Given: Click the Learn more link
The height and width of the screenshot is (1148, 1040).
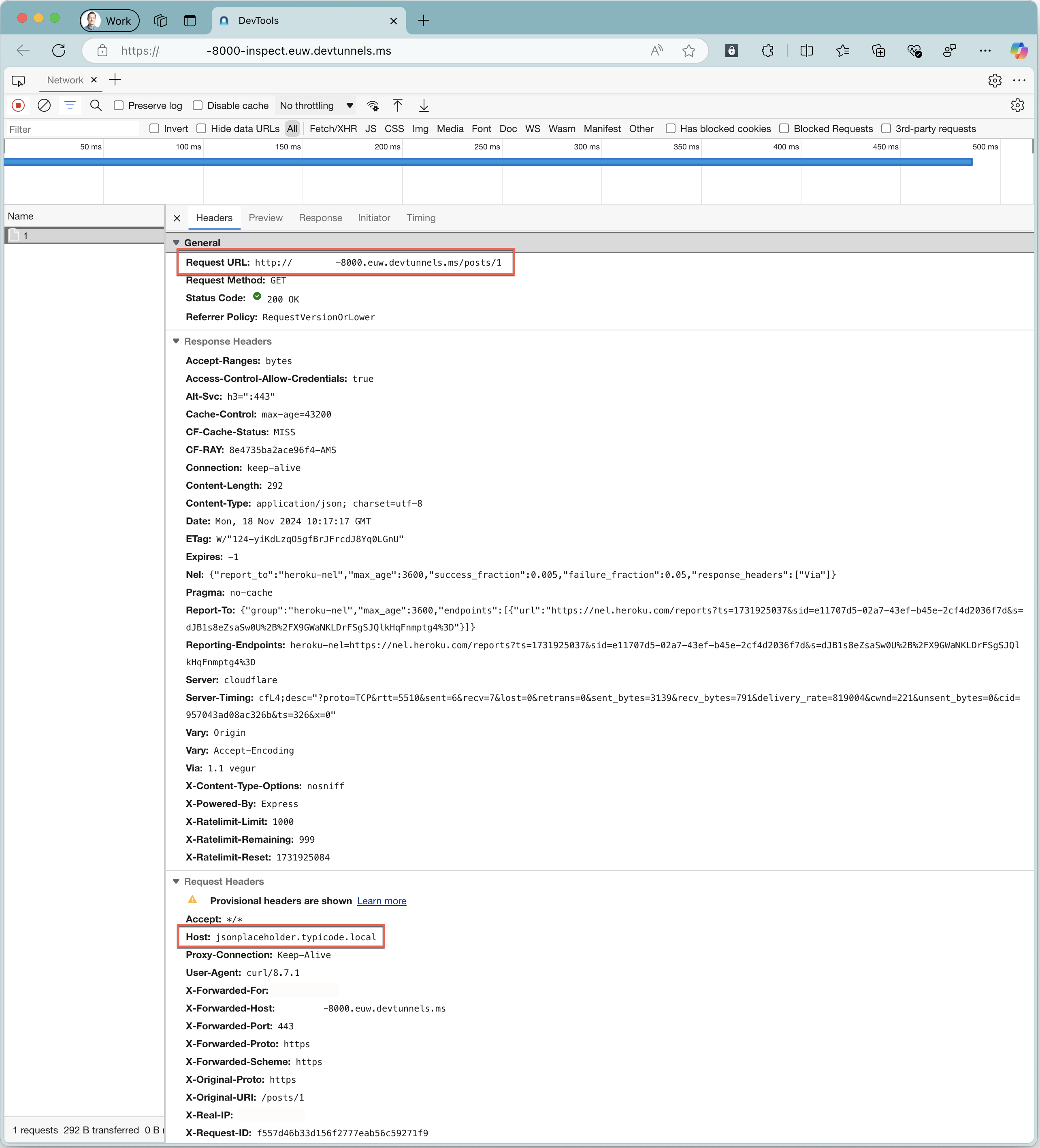Looking at the screenshot, I should tap(381, 901).
